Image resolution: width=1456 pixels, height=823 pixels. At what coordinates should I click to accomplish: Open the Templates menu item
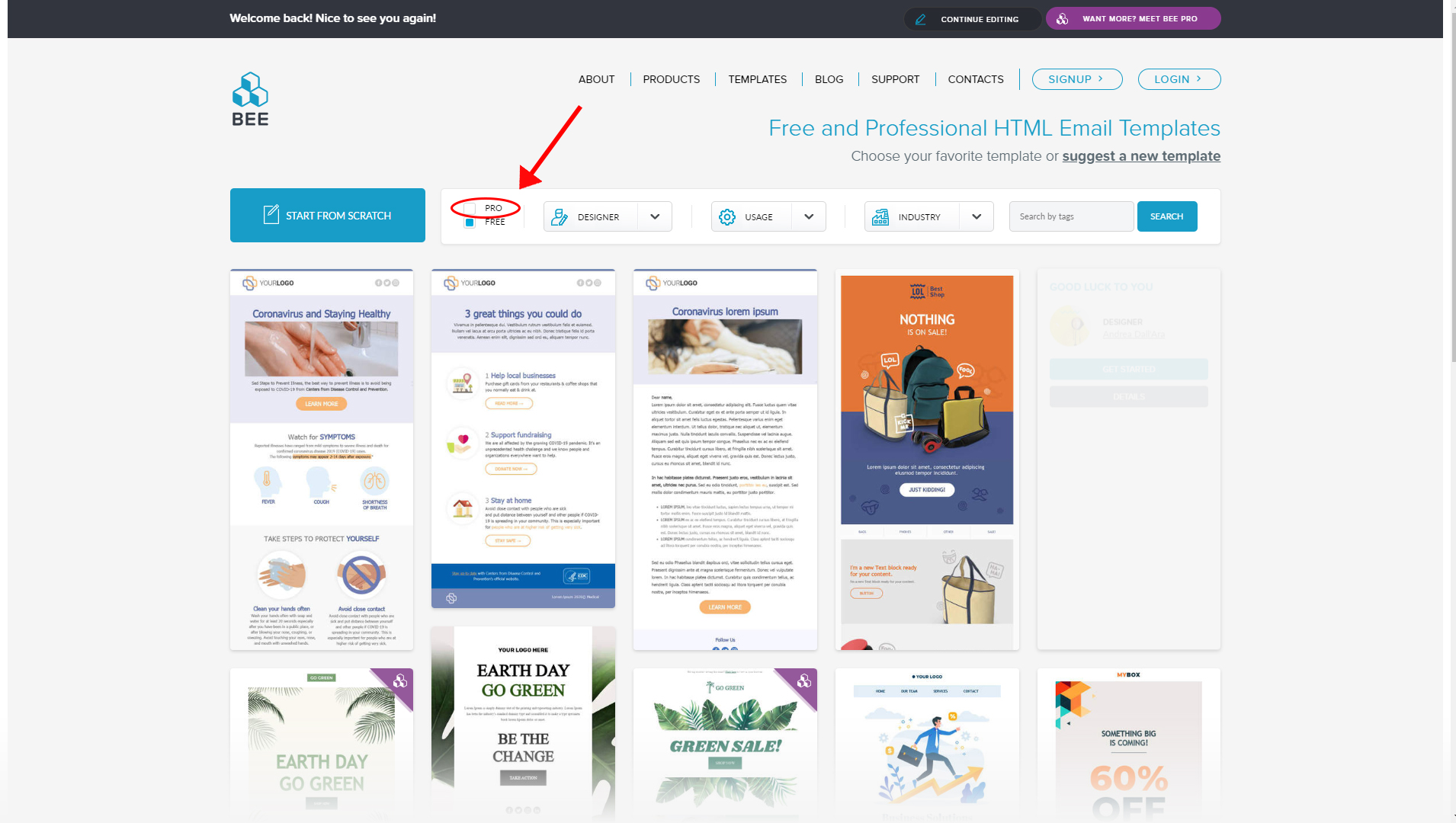point(758,79)
